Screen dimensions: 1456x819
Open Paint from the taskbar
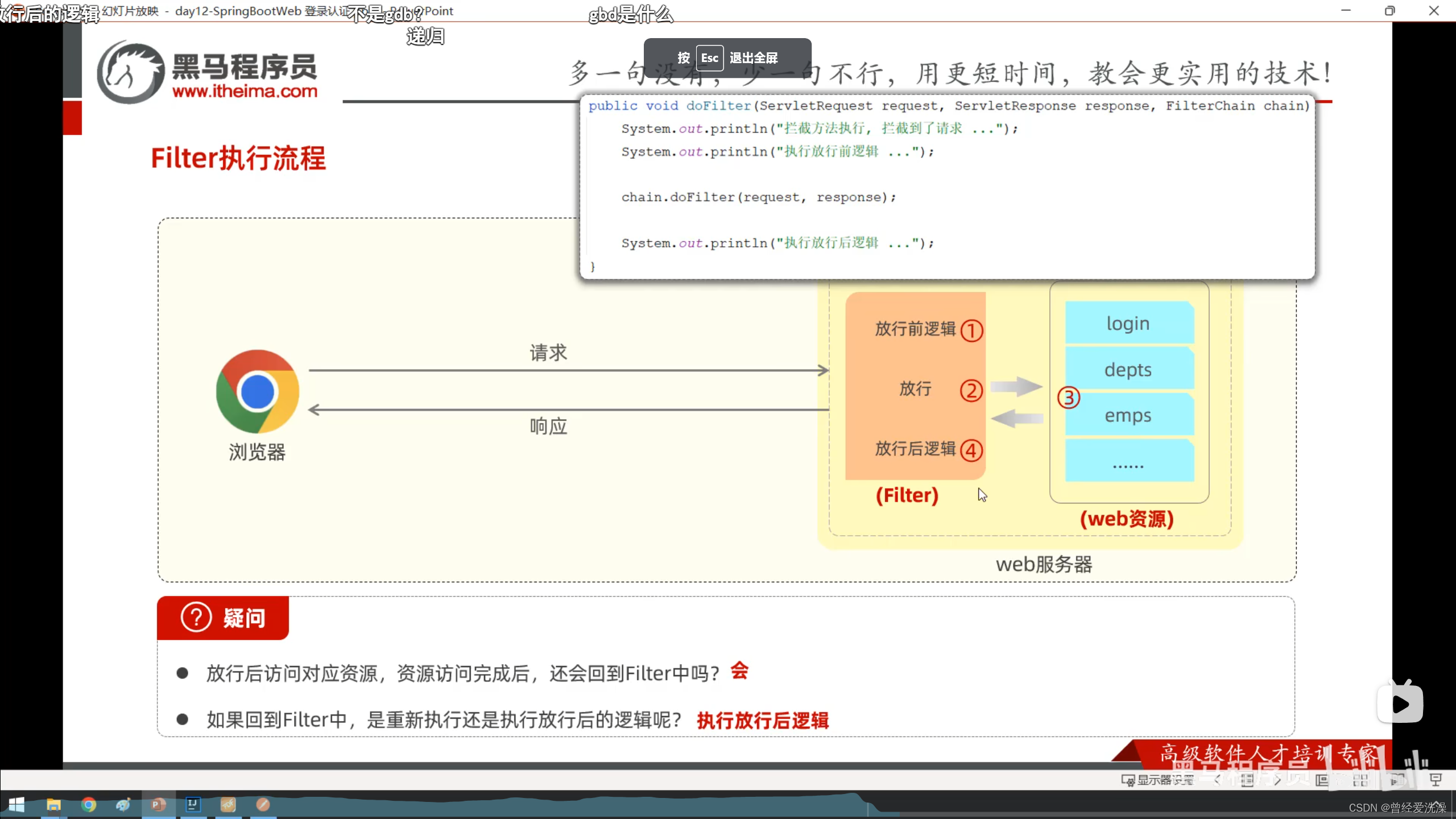click(123, 805)
